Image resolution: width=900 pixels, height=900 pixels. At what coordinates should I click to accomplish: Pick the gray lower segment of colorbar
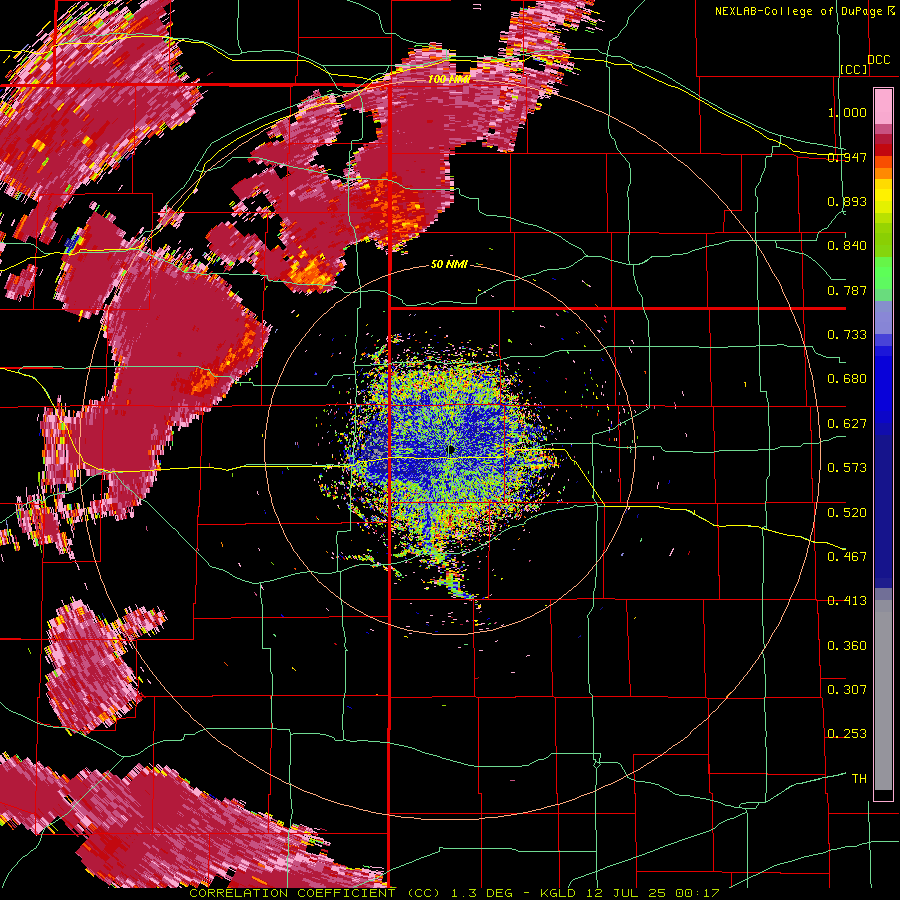tap(883, 695)
